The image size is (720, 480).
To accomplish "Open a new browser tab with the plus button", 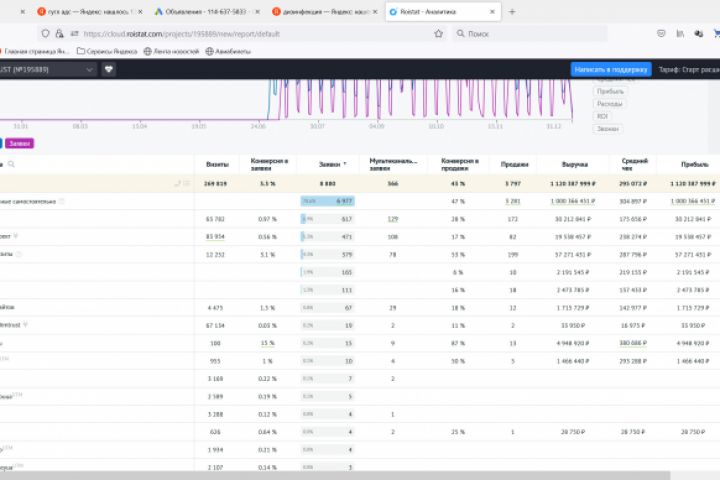I will pyautogui.click(x=513, y=12).
